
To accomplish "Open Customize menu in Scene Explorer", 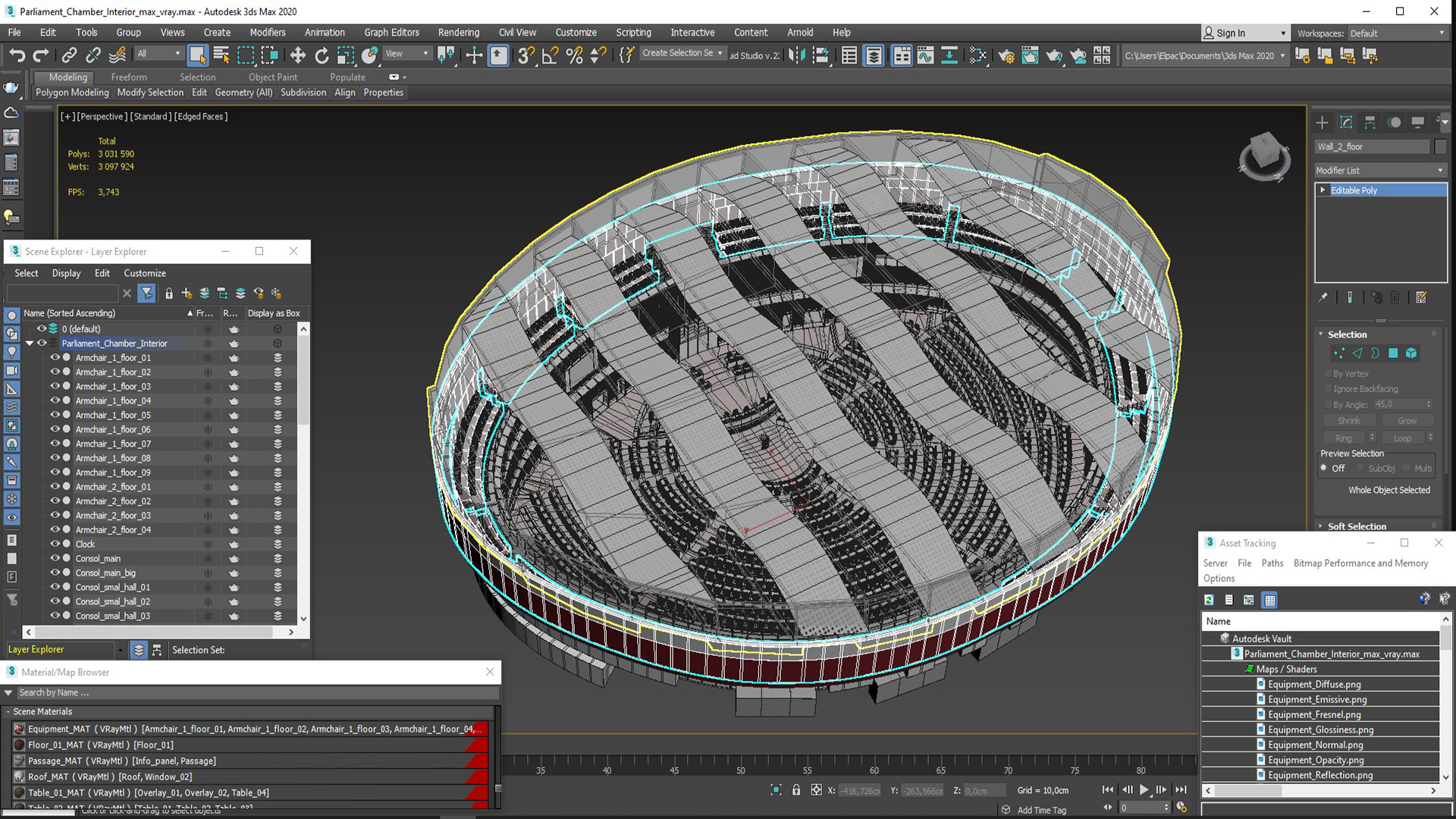I will click(x=145, y=273).
